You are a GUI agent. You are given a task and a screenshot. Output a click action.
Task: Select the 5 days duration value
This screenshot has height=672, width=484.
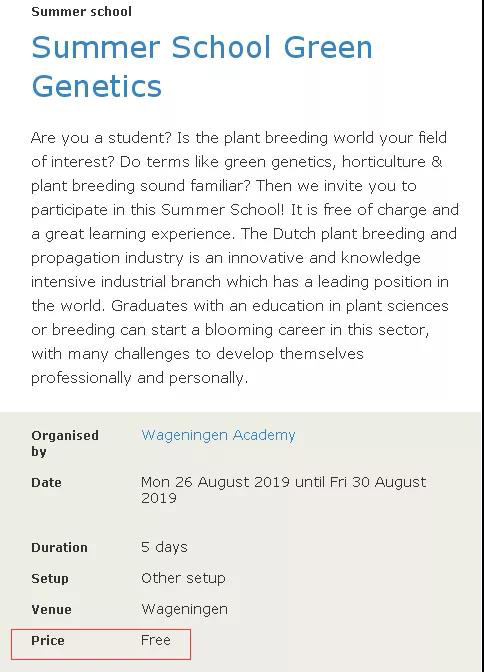pyautogui.click(x=164, y=547)
